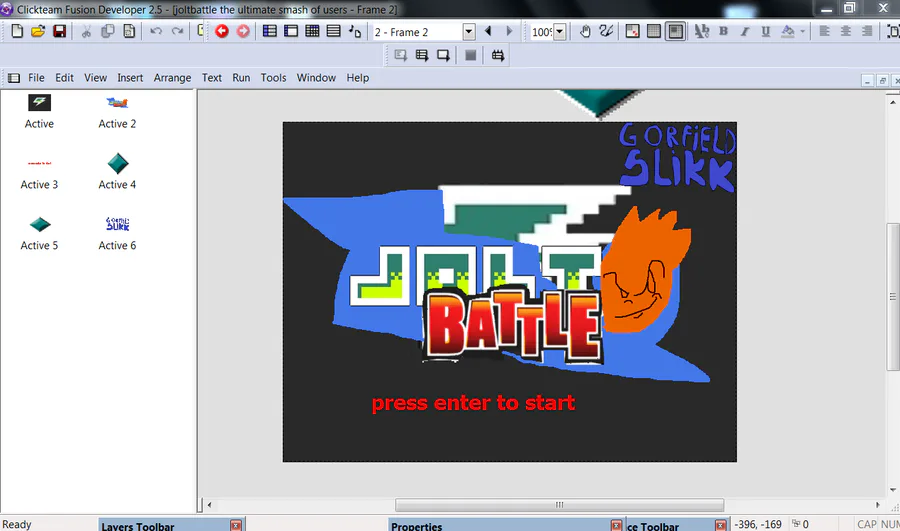Select the Active 5 diamond object

pos(40,224)
